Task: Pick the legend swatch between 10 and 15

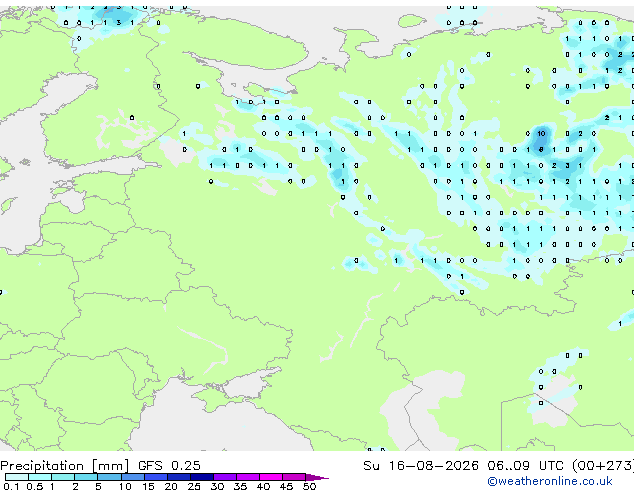Action: [132, 477]
